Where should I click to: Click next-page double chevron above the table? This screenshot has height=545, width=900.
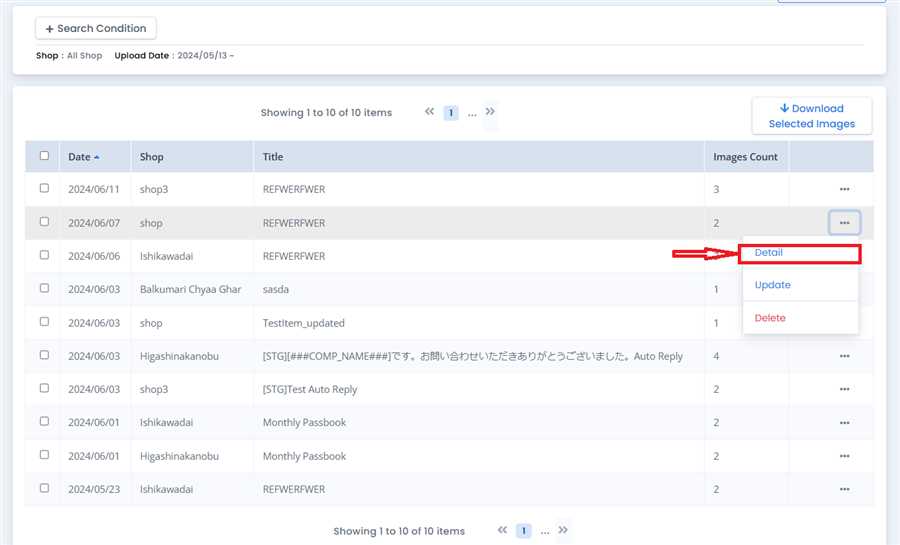click(x=490, y=112)
